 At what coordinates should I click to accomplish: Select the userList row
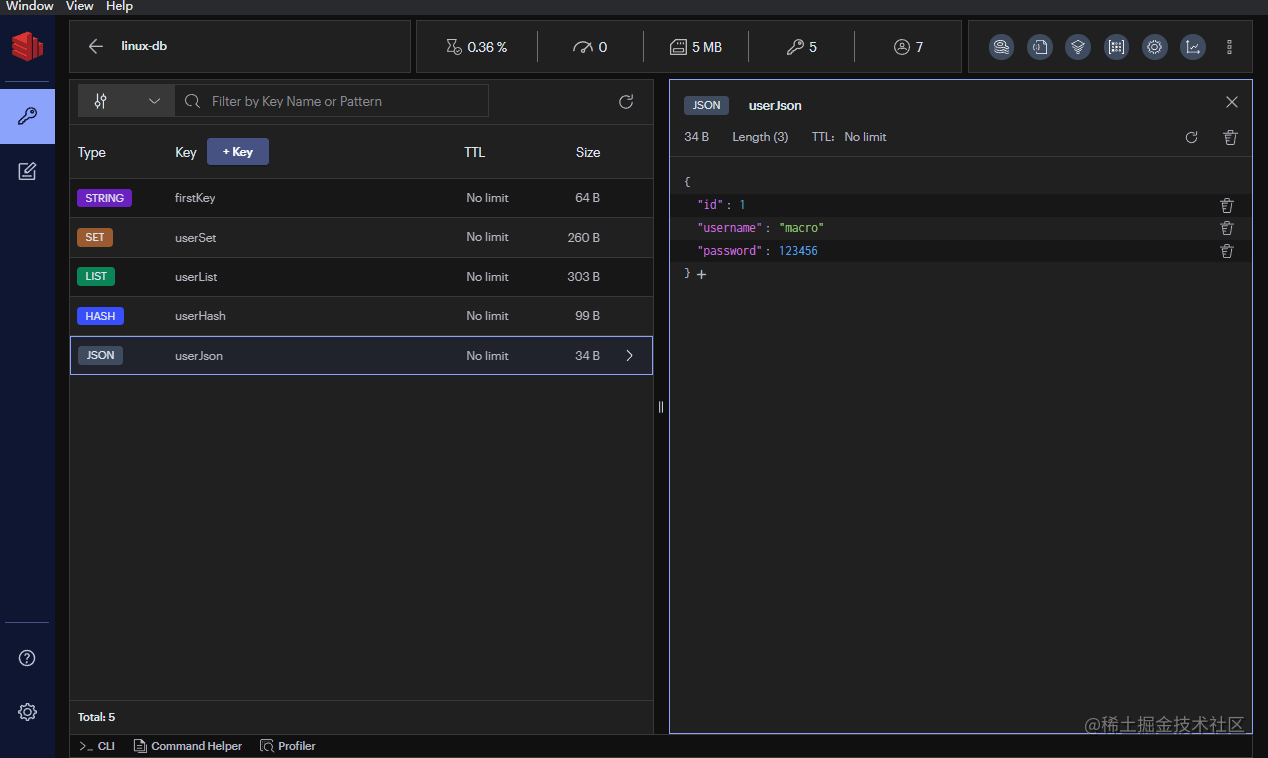pyautogui.click(x=361, y=276)
